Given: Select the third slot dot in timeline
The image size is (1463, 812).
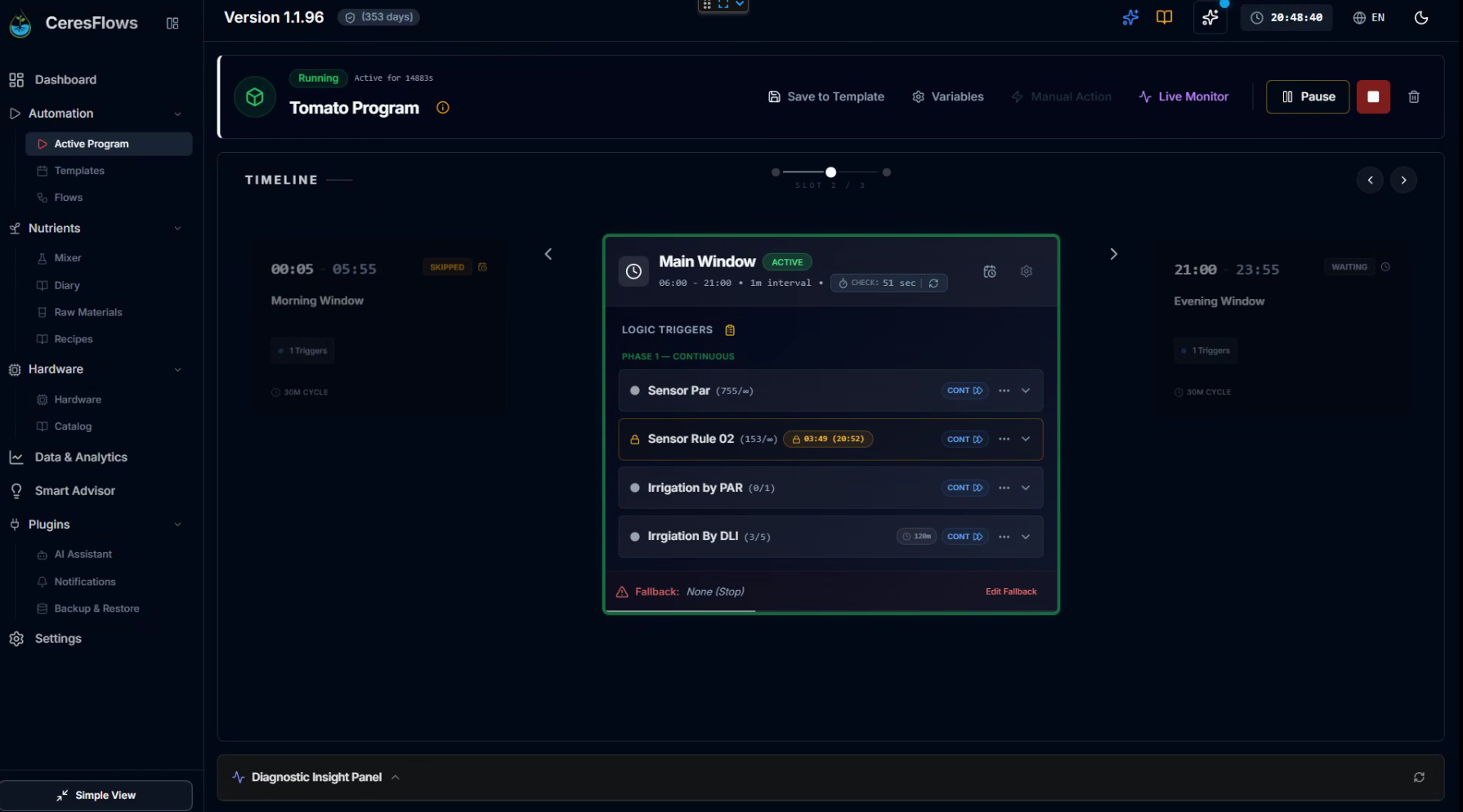Looking at the screenshot, I should pos(887,172).
